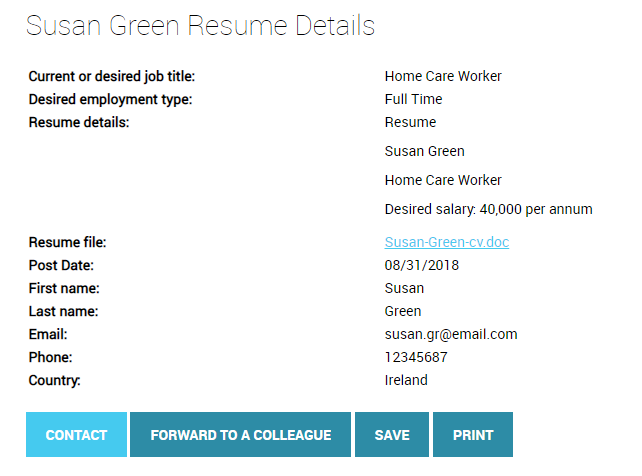
Task: Click the 'Country:' label
Action: (54, 380)
